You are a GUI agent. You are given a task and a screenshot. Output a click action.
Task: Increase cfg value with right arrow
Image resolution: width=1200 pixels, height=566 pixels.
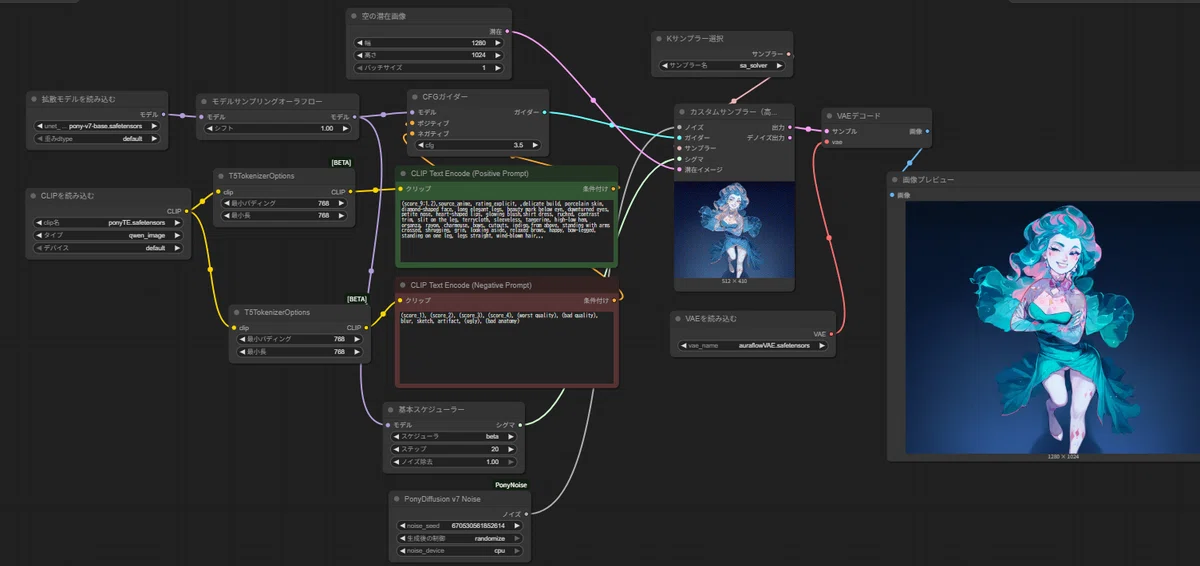pos(534,145)
